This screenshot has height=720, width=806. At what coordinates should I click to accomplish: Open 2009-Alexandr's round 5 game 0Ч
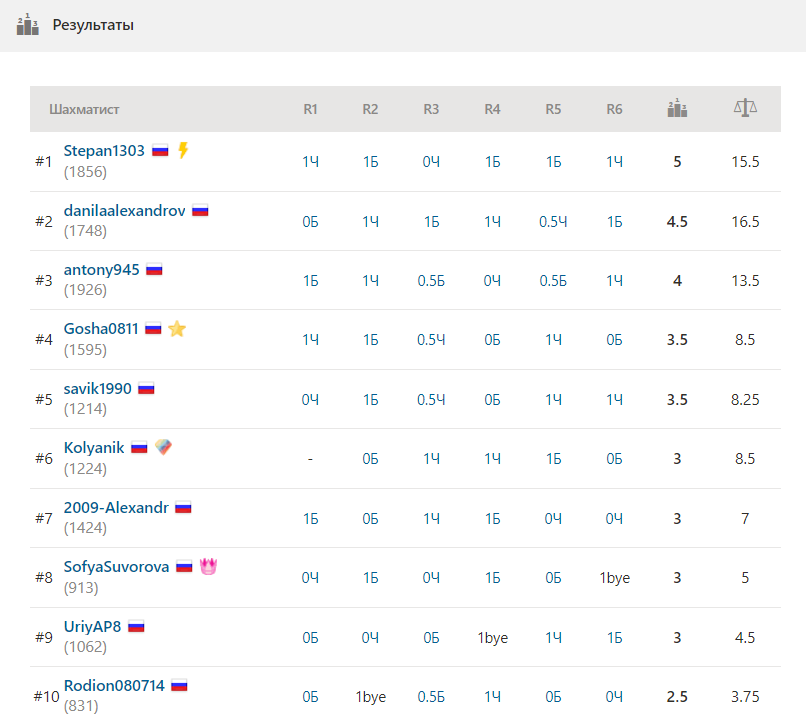(553, 519)
